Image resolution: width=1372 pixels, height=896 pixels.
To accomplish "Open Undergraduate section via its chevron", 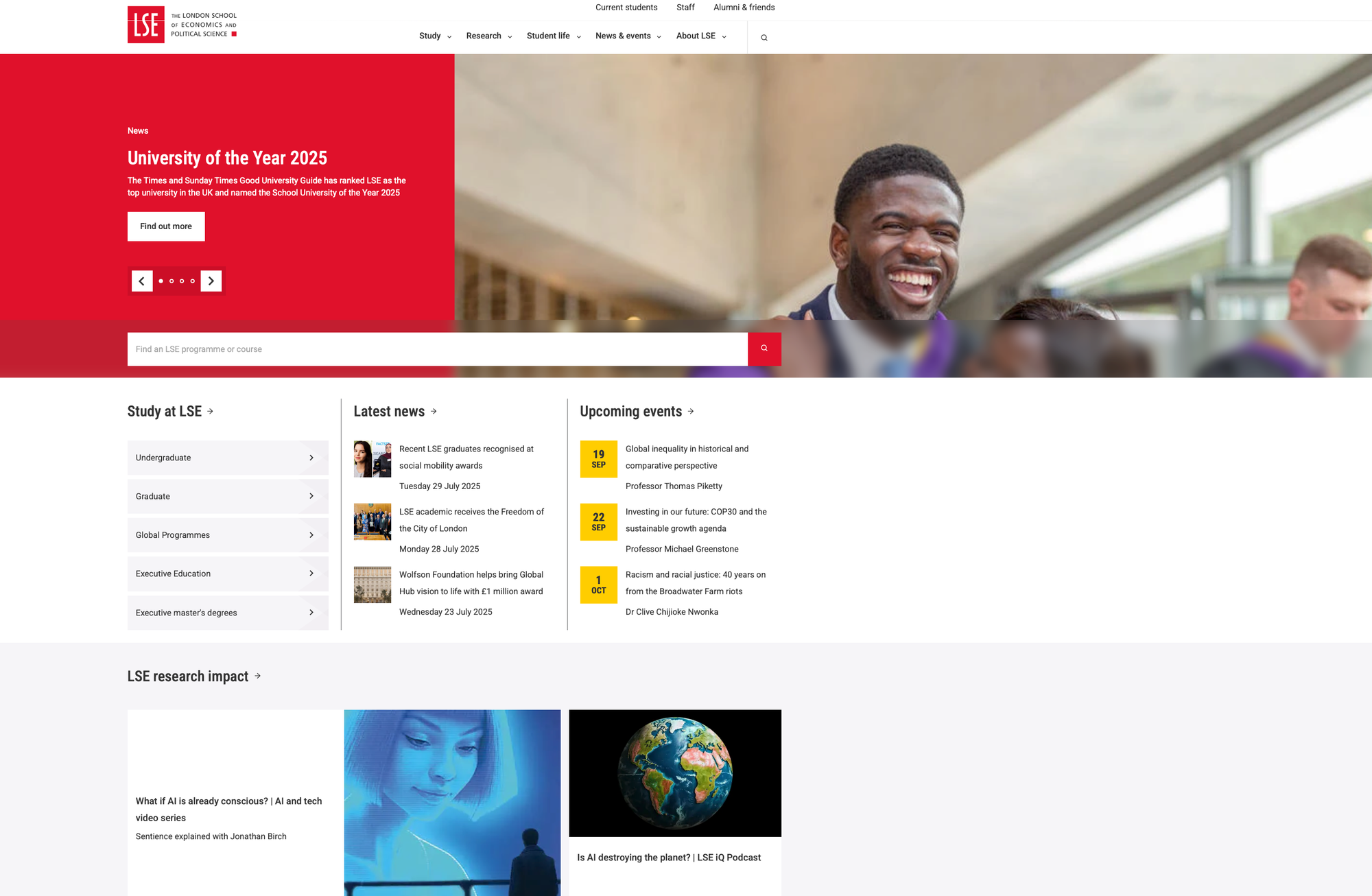I will point(312,458).
